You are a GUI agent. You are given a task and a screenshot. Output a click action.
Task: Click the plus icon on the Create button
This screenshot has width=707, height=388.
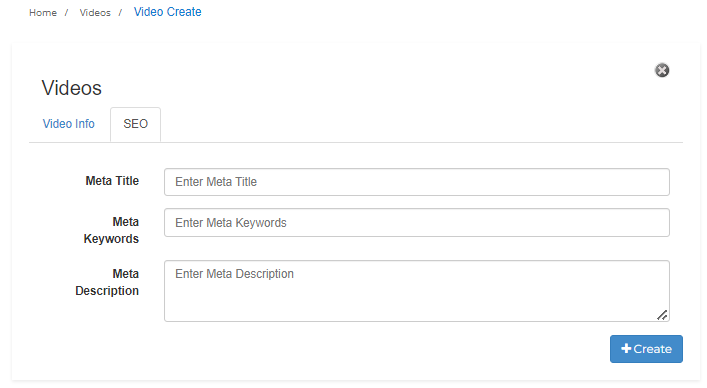[x=626, y=348]
